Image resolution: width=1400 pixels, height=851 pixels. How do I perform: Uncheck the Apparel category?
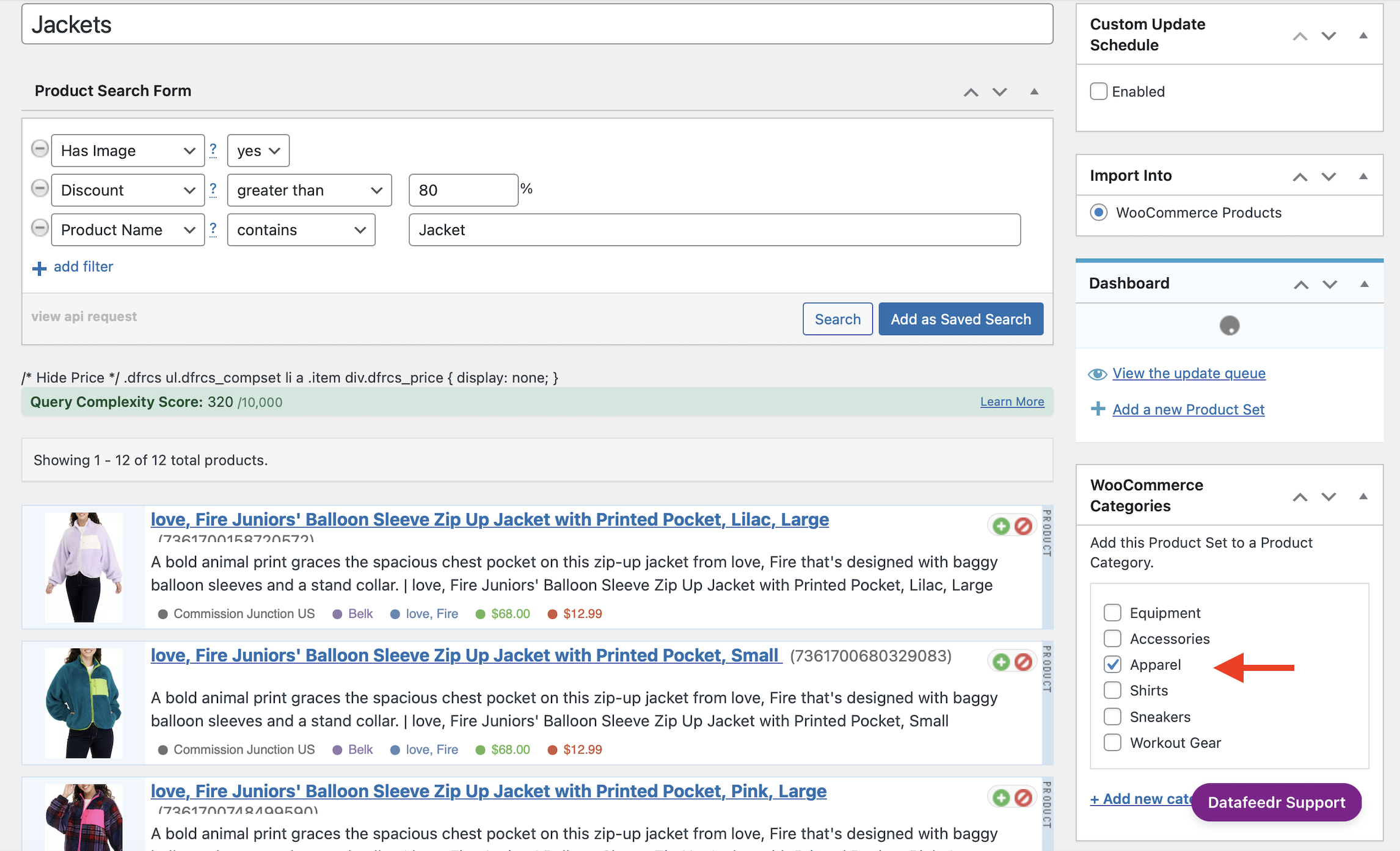(x=1112, y=664)
